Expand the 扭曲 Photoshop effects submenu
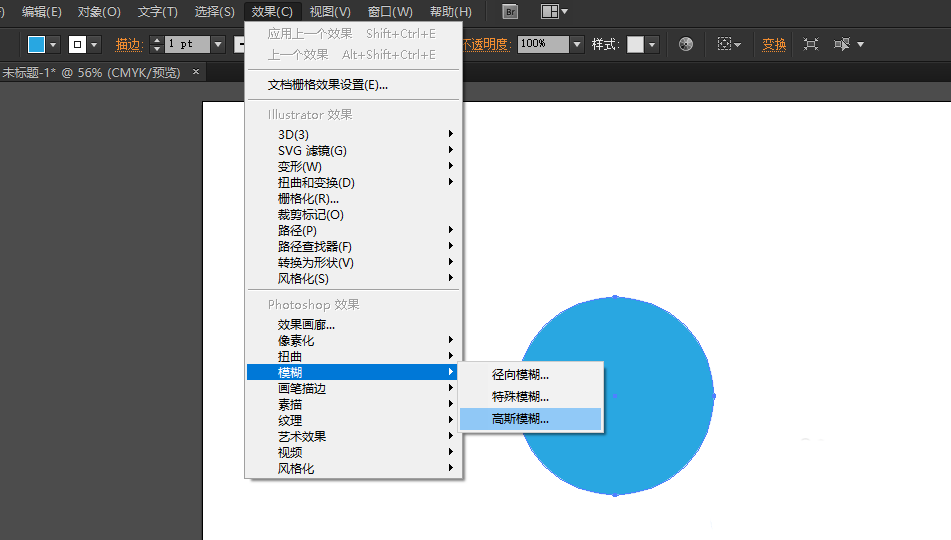The height and width of the screenshot is (540, 951). (x=353, y=356)
